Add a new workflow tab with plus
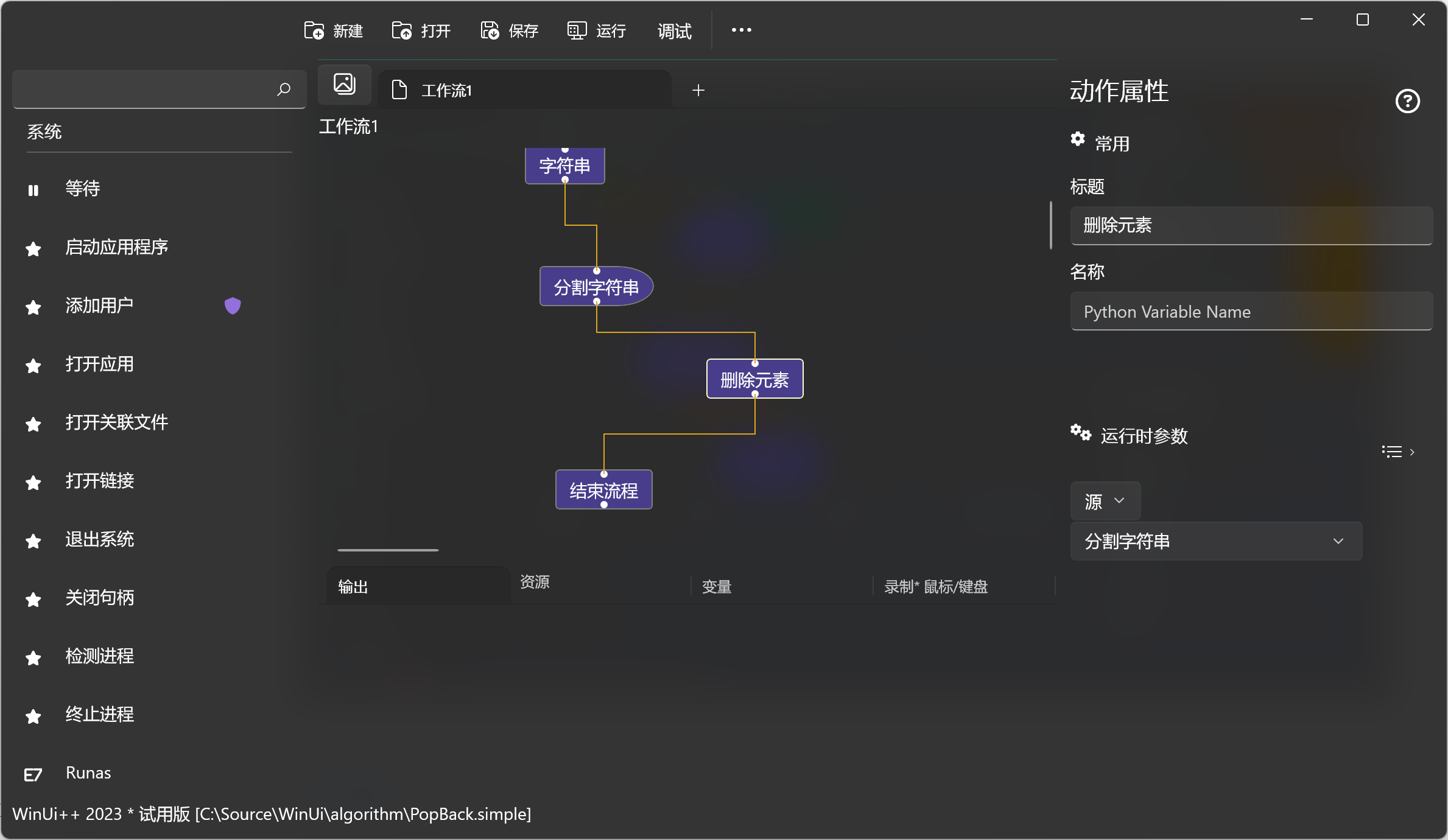Viewport: 1448px width, 840px height. point(698,90)
